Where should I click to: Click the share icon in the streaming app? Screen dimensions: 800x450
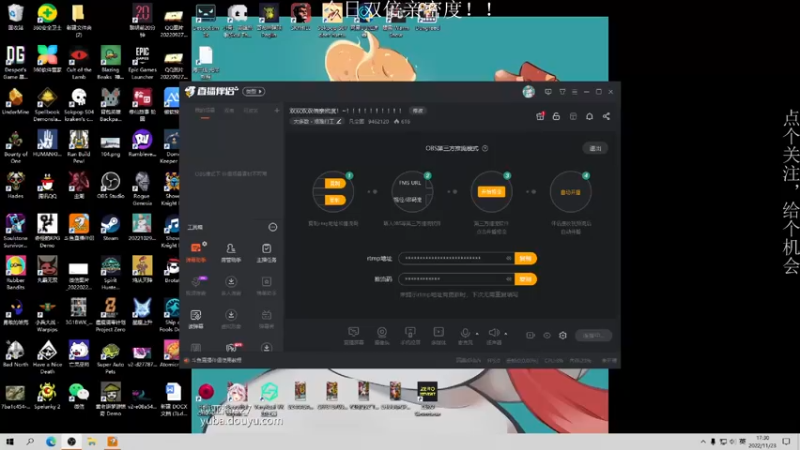(606, 116)
